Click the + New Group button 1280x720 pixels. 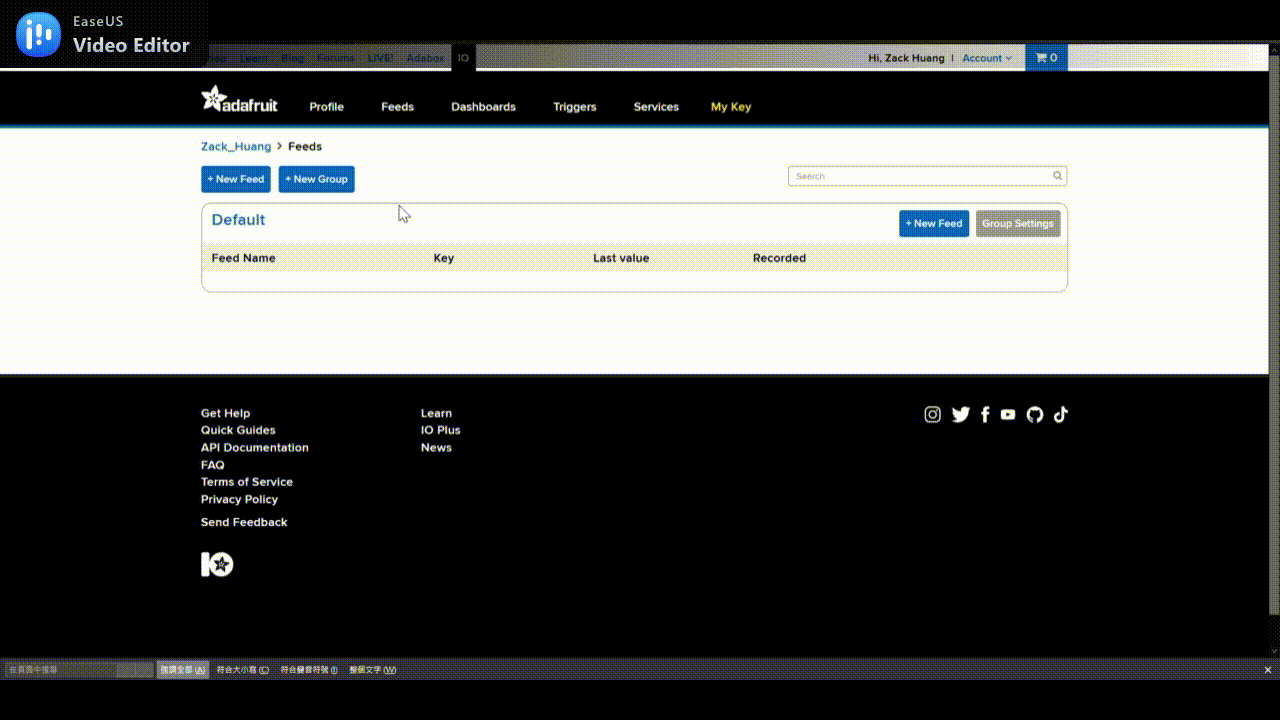click(x=316, y=179)
